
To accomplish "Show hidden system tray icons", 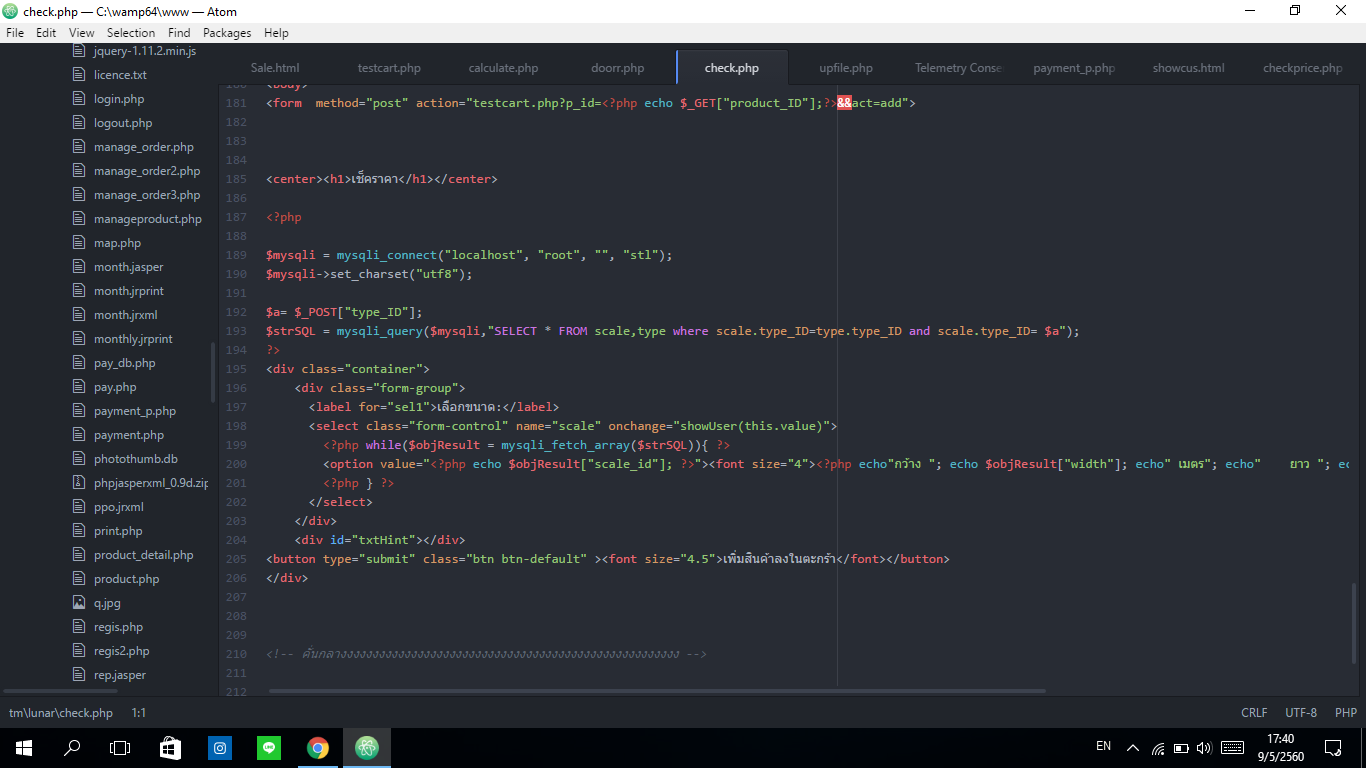I will coord(1133,748).
